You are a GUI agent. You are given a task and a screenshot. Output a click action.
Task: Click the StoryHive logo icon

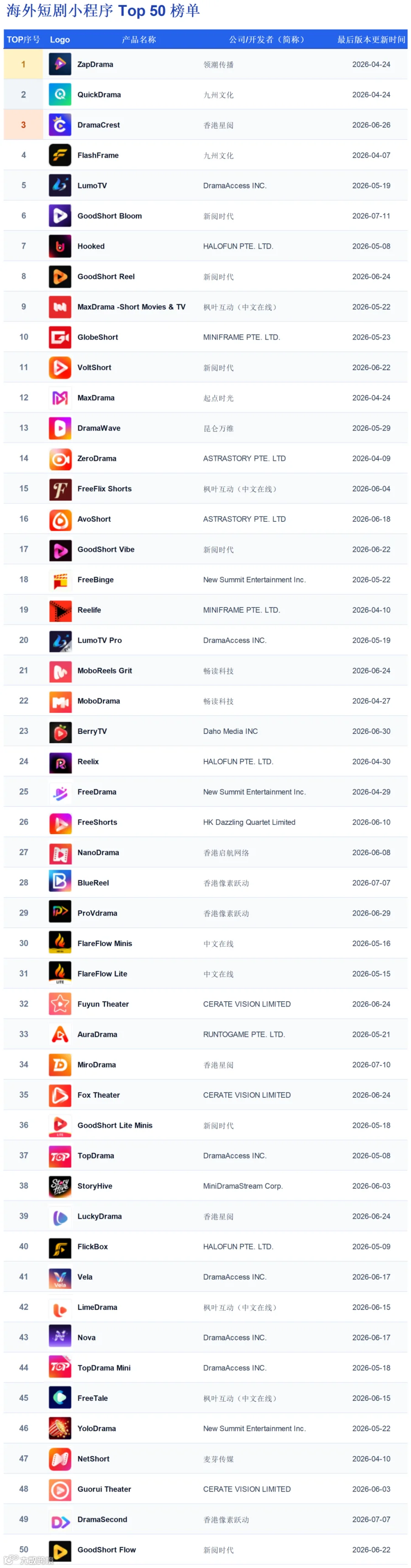(x=59, y=1186)
